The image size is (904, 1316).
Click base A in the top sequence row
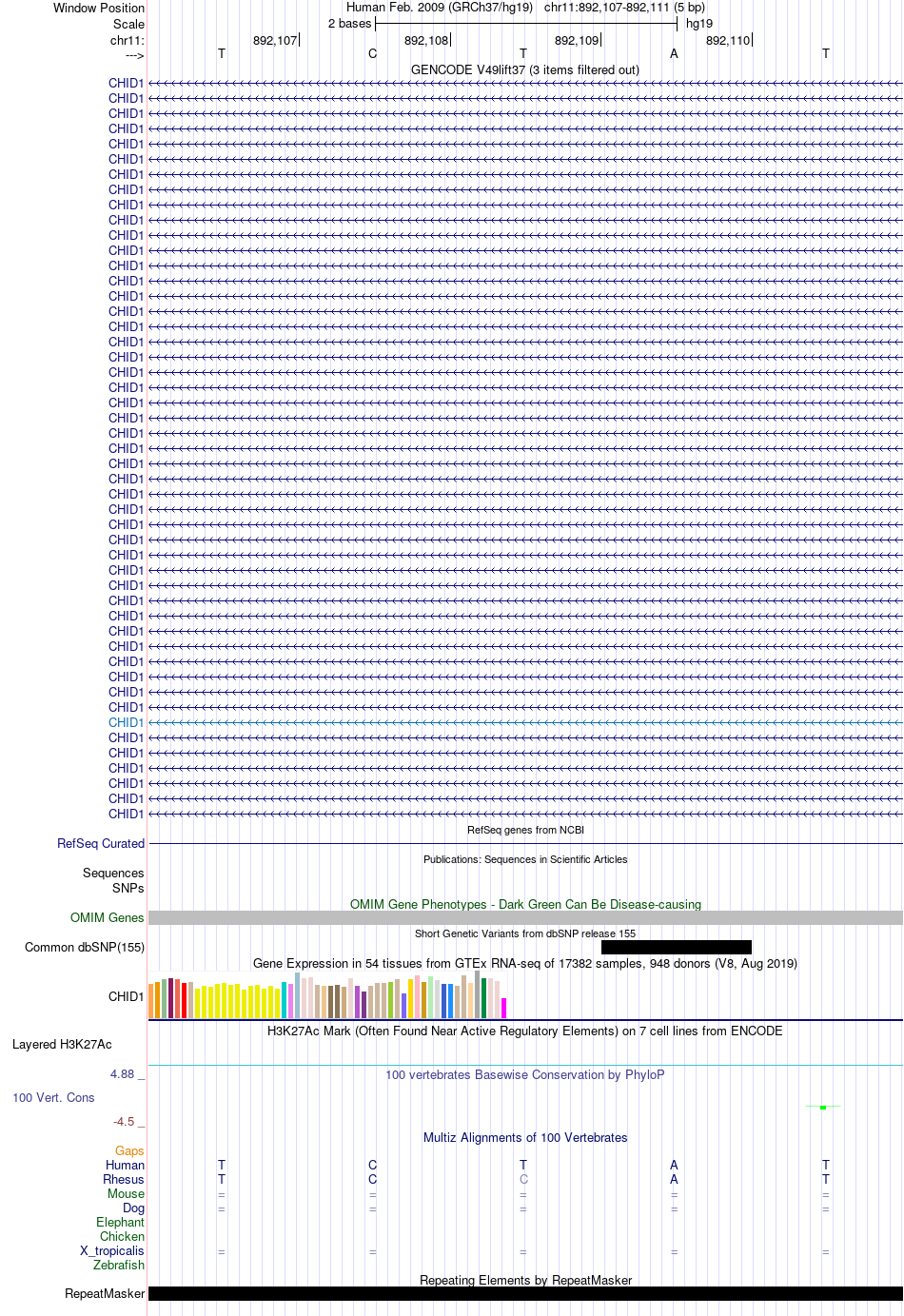coord(674,53)
